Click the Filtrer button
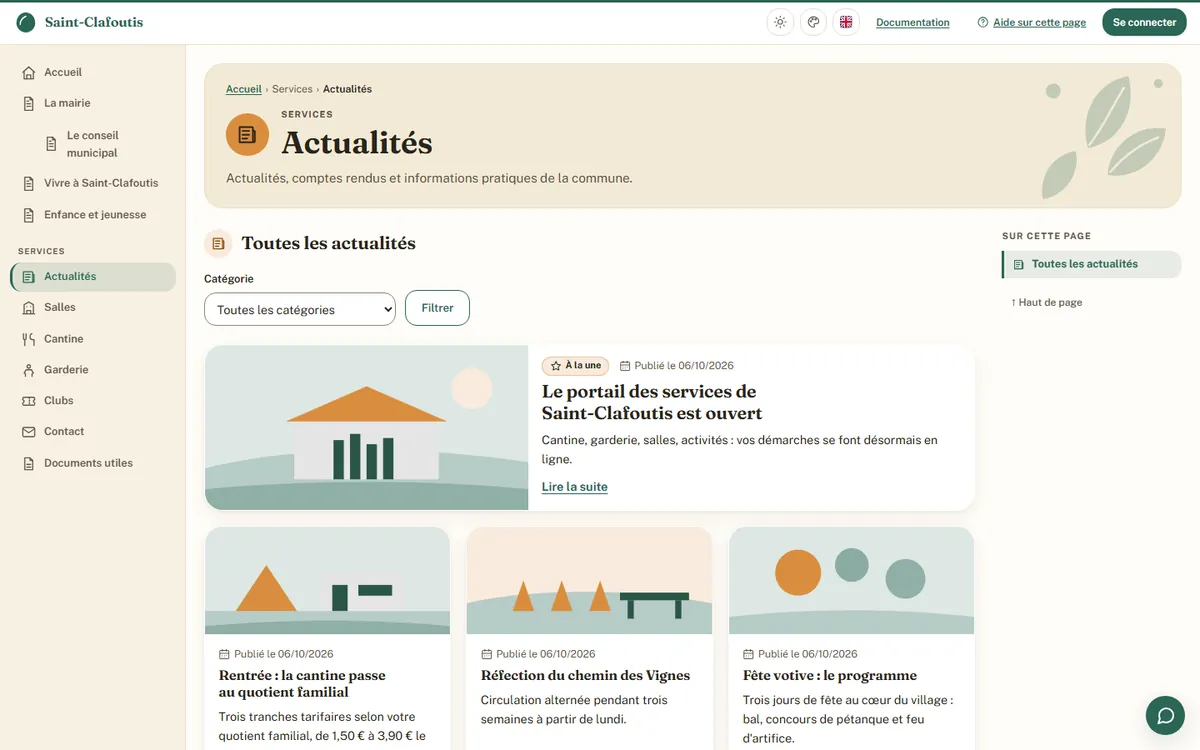Screen dimensions: 1200x750 click(437, 308)
